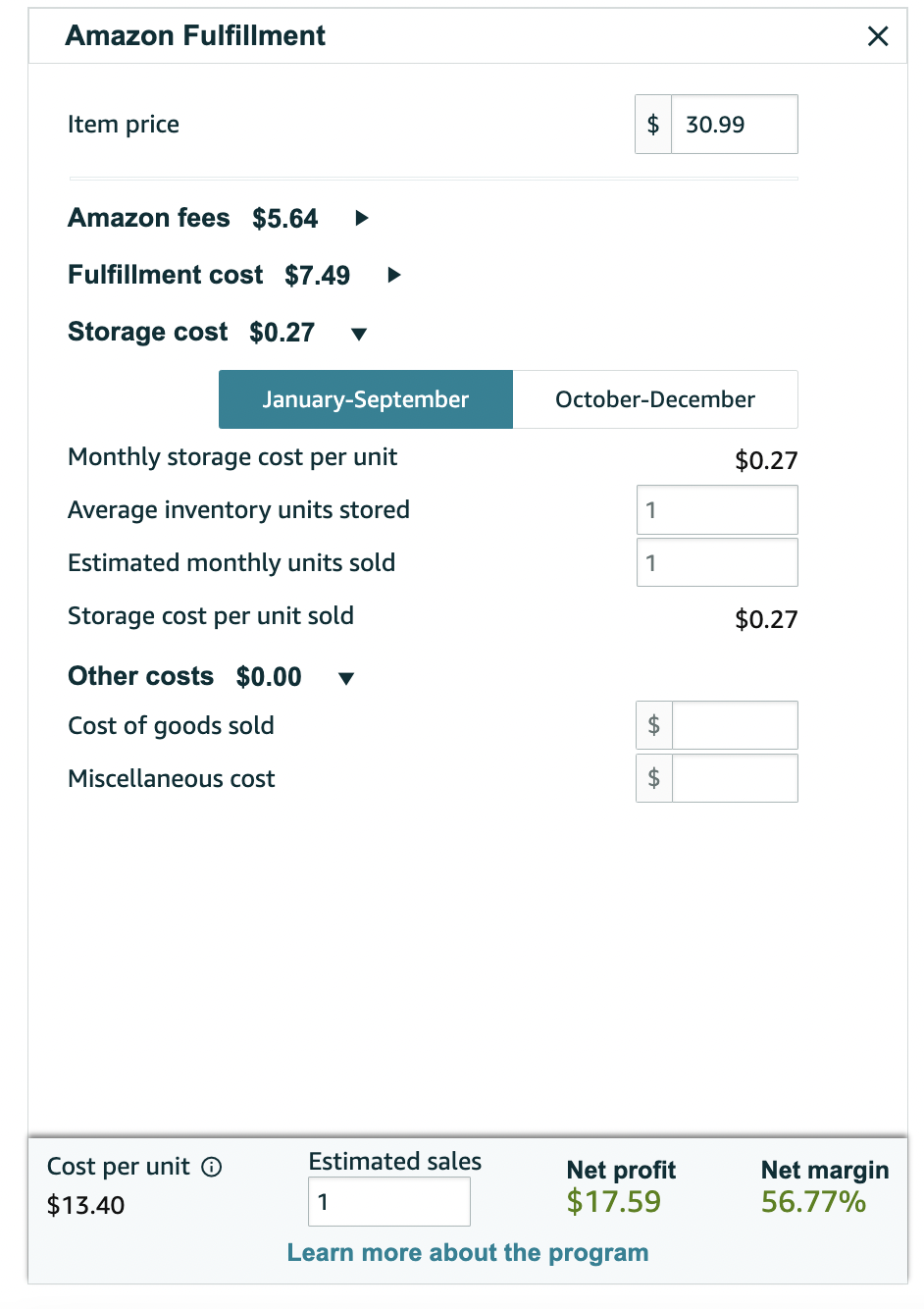Close the Amazon Fulfillment panel
Viewport: 924px width, 1309px height.
(878, 36)
